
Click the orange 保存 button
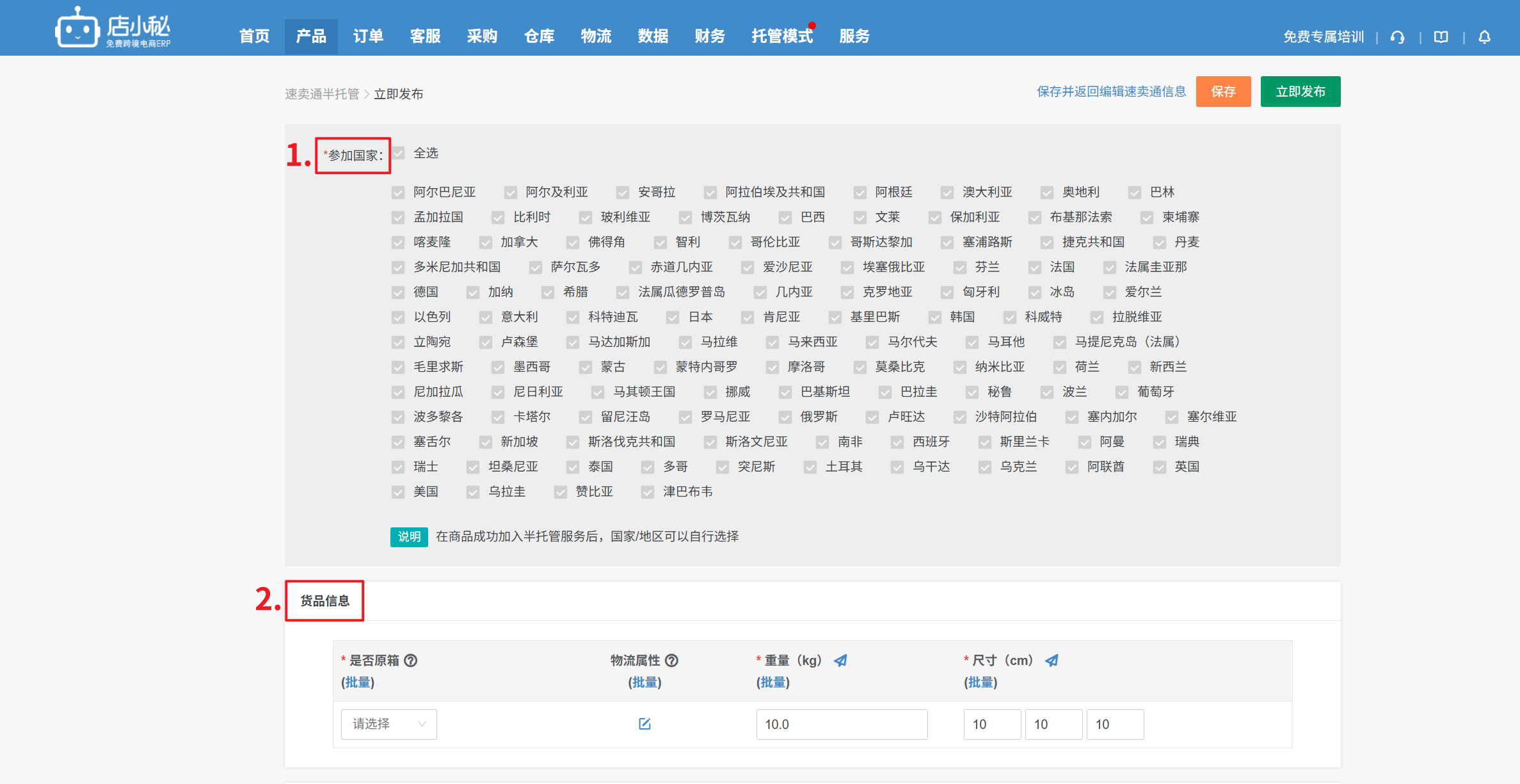(x=1223, y=92)
